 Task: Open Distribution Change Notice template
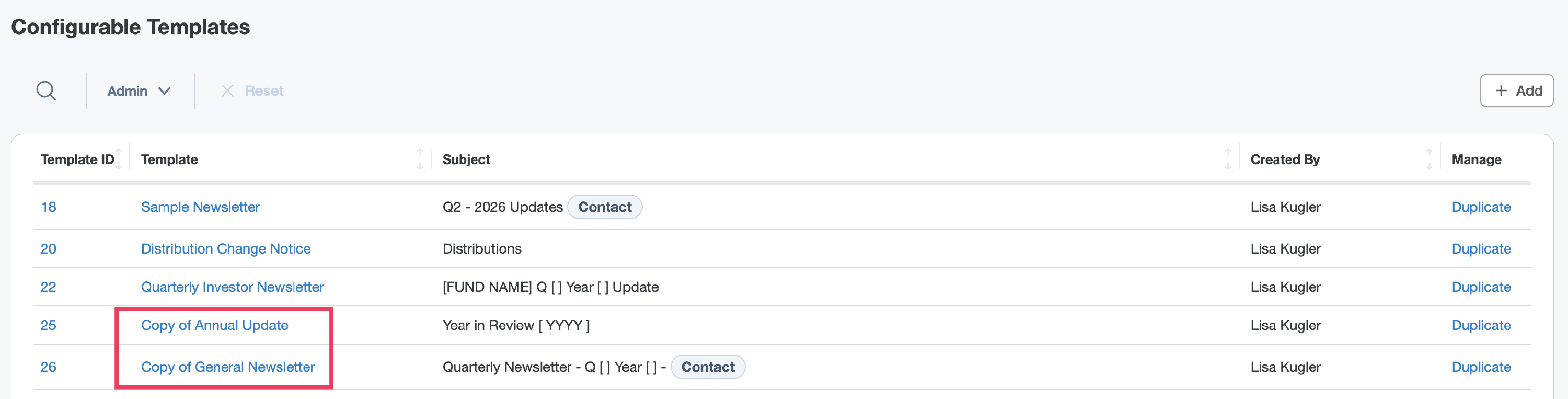coord(226,248)
